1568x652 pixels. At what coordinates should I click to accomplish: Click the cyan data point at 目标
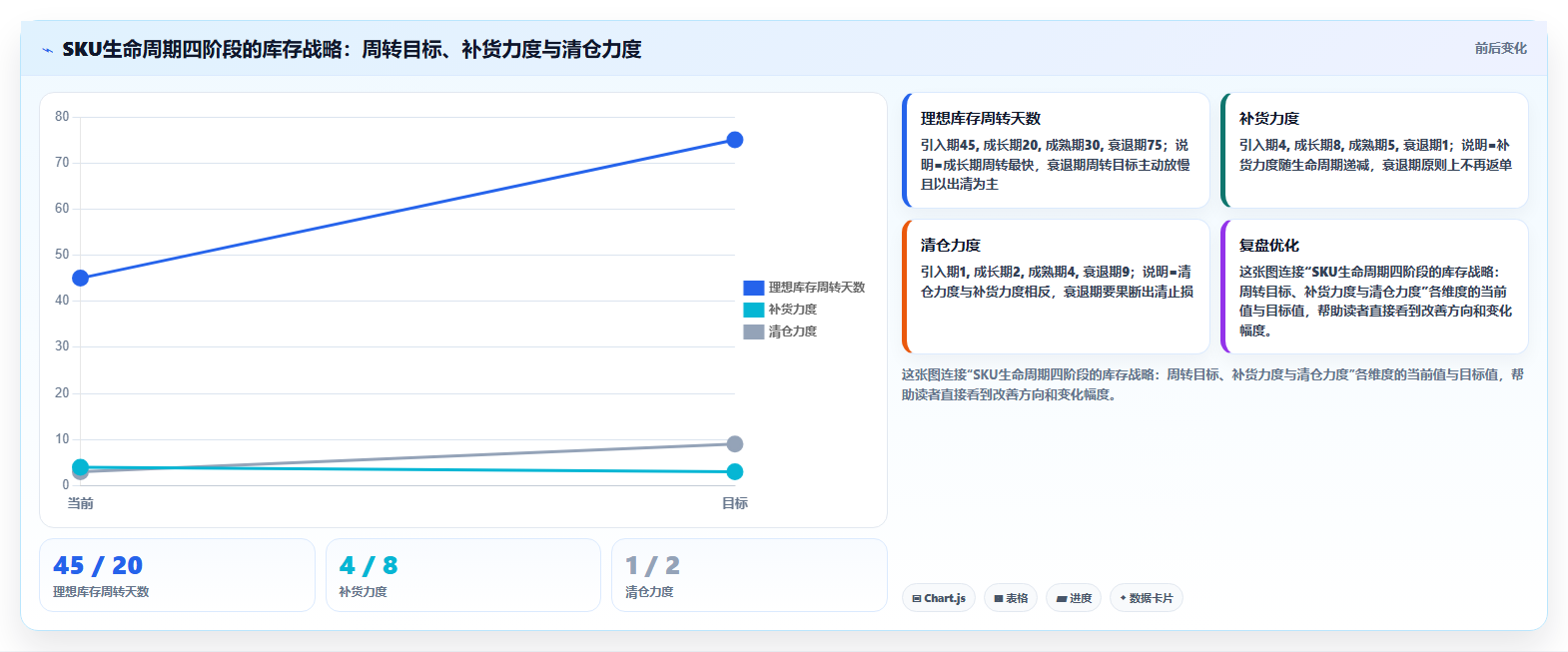[734, 471]
